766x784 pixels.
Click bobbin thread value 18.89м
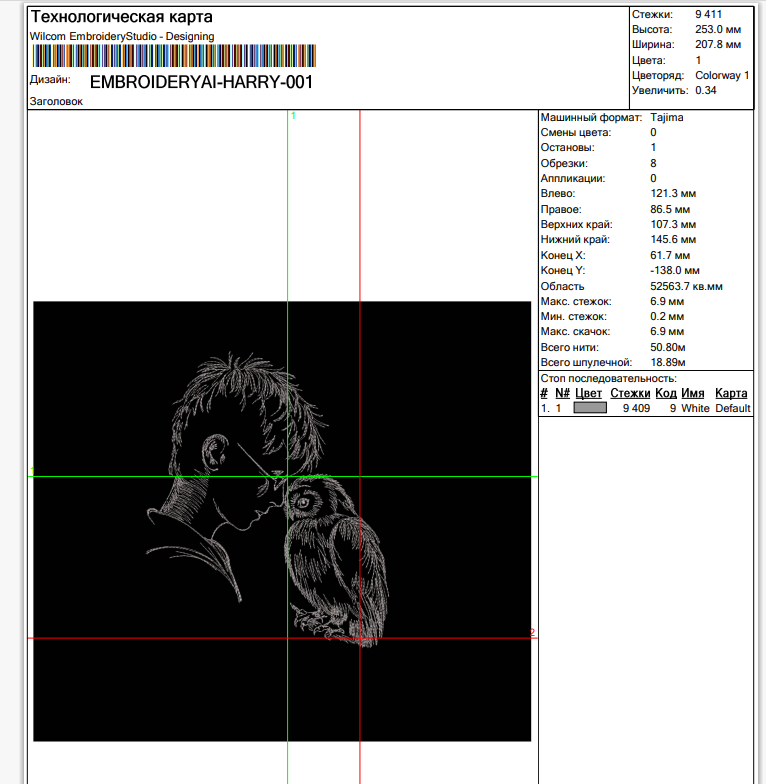[668, 362]
